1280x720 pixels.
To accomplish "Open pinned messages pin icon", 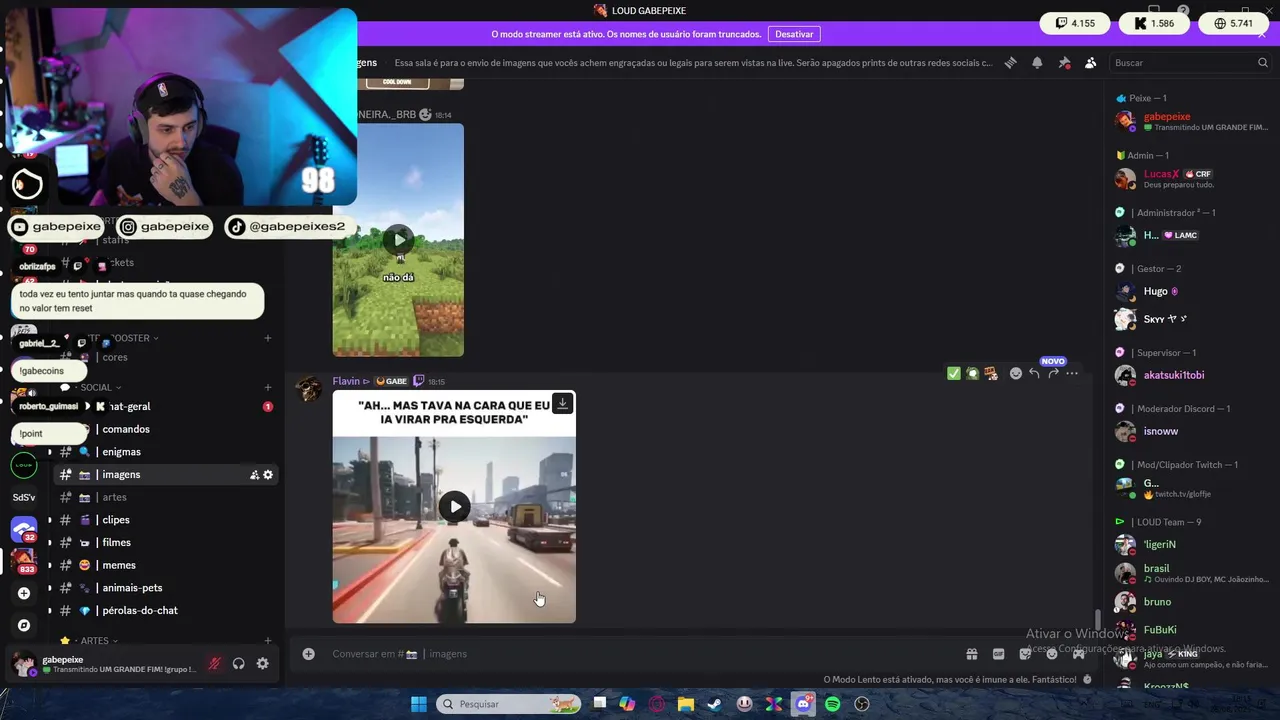I will pyautogui.click(x=1064, y=63).
